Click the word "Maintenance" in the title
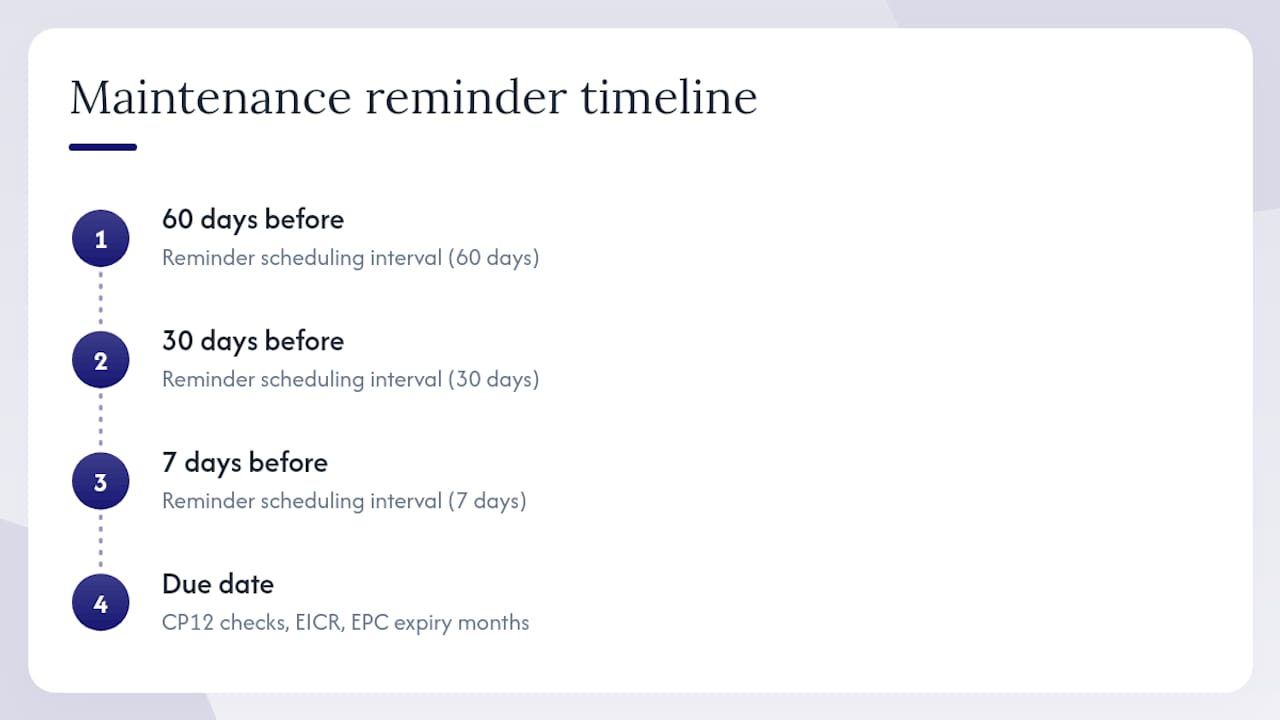 tap(211, 98)
